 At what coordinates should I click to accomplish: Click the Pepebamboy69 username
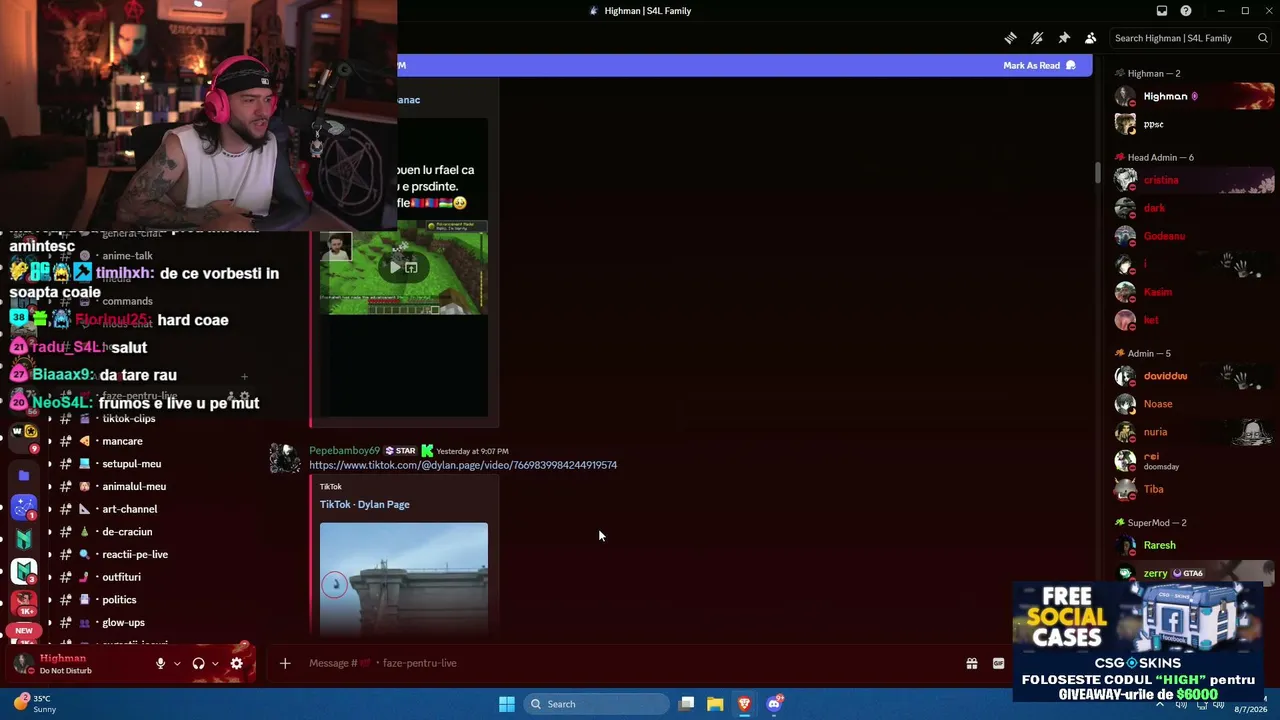pos(344,451)
